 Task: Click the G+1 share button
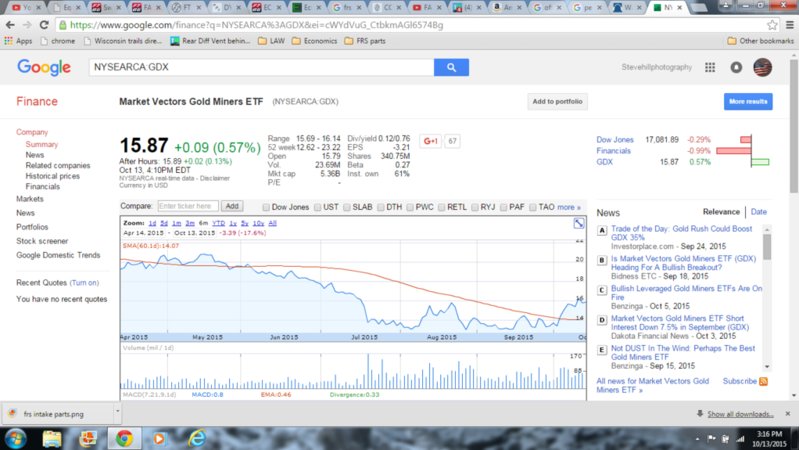click(x=431, y=141)
